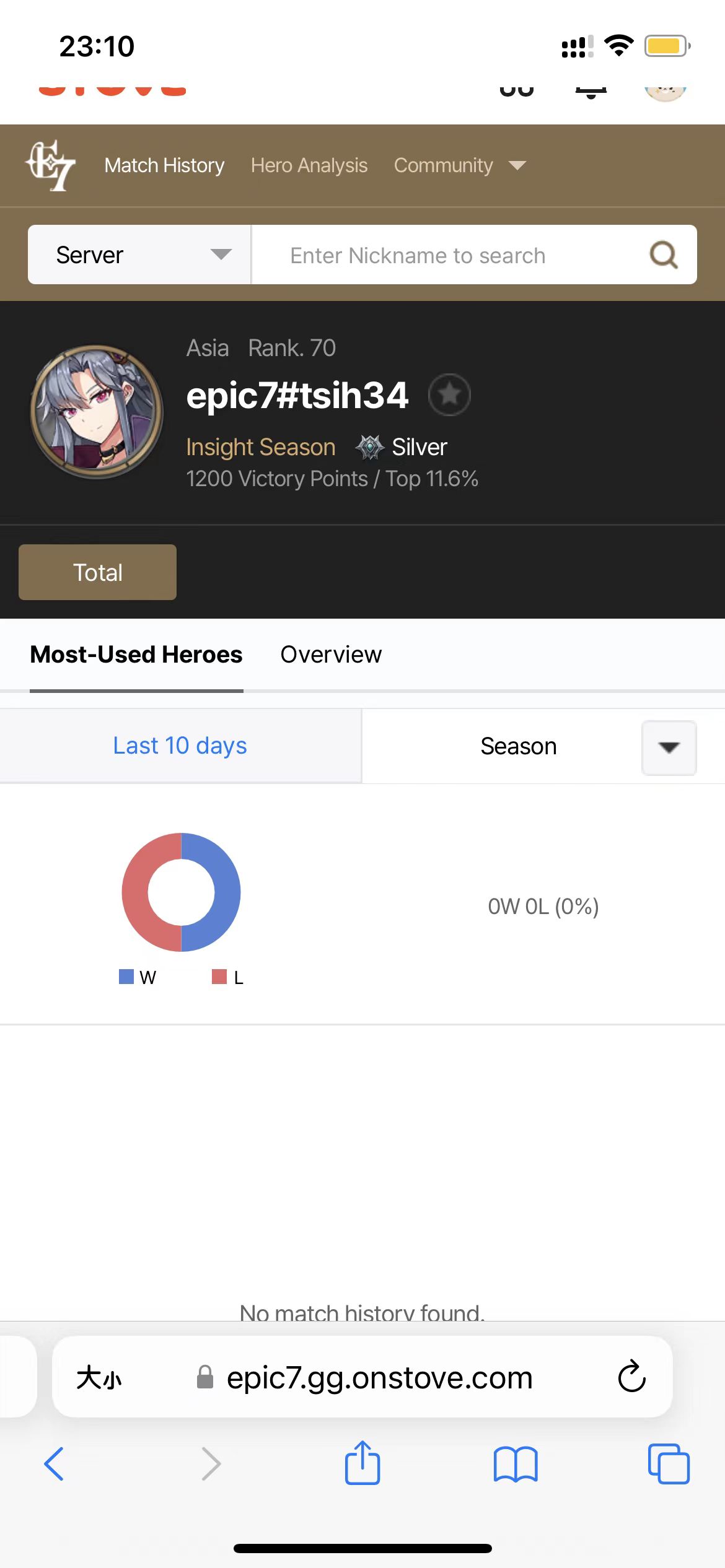Click the nickname search magnifier icon
This screenshot has height=1568, width=725.
tap(663, 255)
